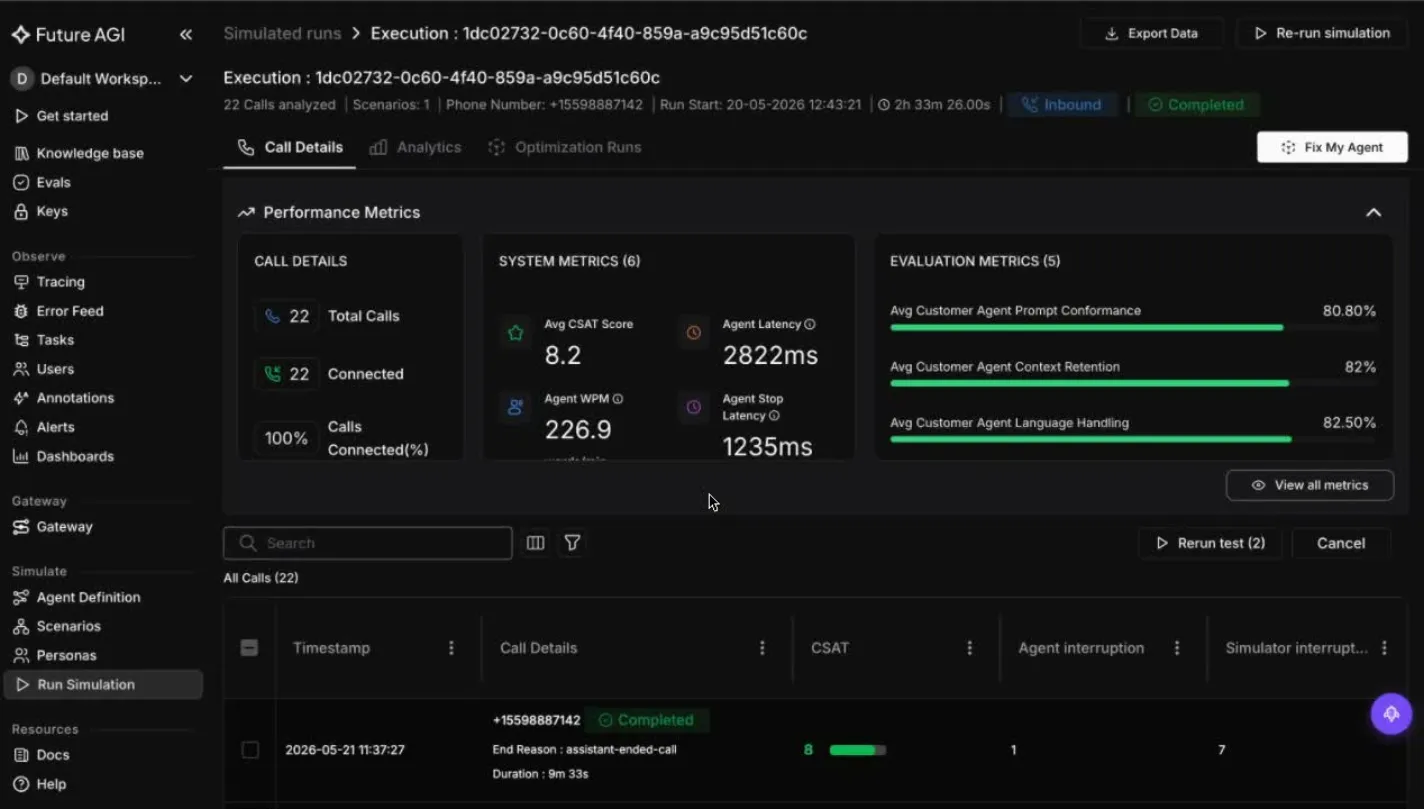Viewport: 1424px width, 809px height.
Task: Click the CSAT score bar in first row
Action: pos(858,750)
